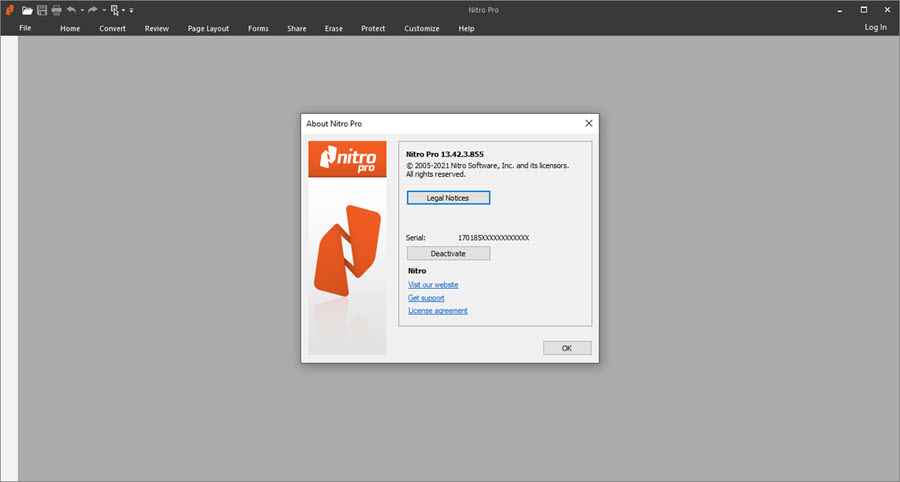Click the Save floppy disk icon
Viewport: 900px width, 482px height.
(x=42, y=10)
